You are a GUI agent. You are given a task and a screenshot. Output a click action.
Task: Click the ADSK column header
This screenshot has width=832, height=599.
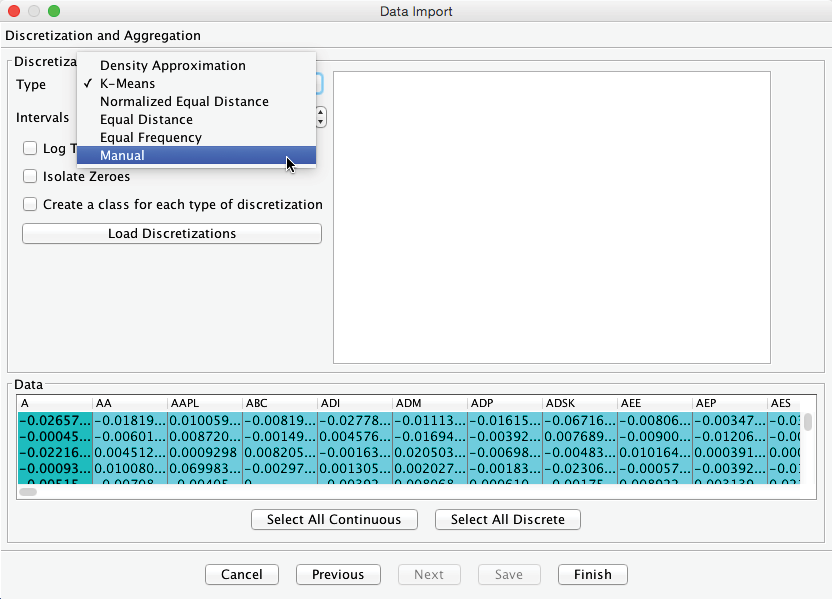(x=580, y=403)
